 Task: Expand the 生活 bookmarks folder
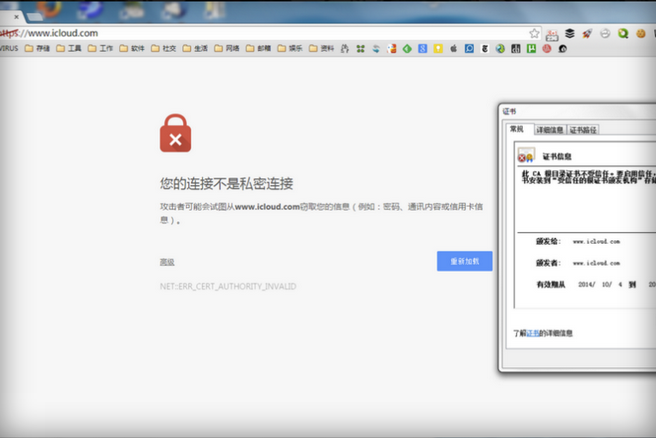[x=195, y=49]
